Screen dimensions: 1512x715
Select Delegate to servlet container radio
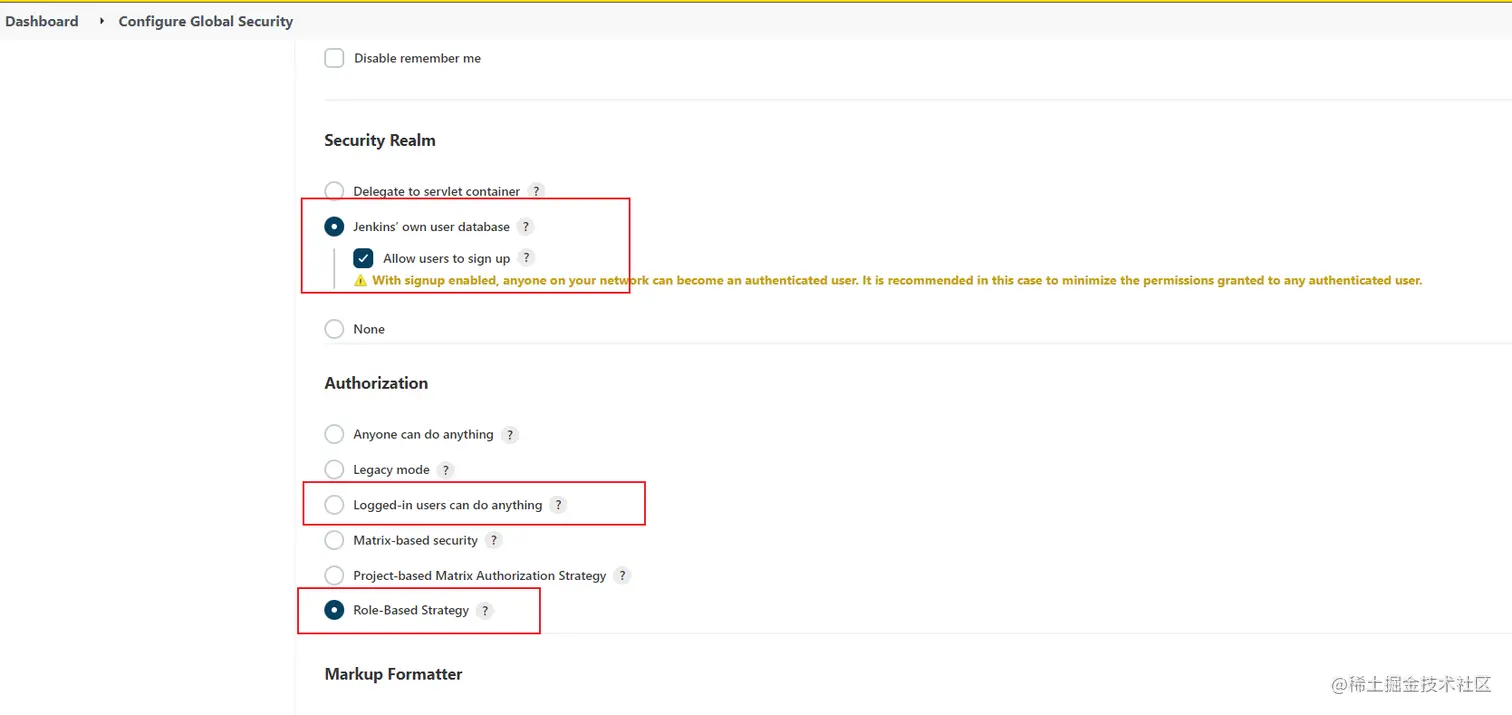[x=334, y=191]
